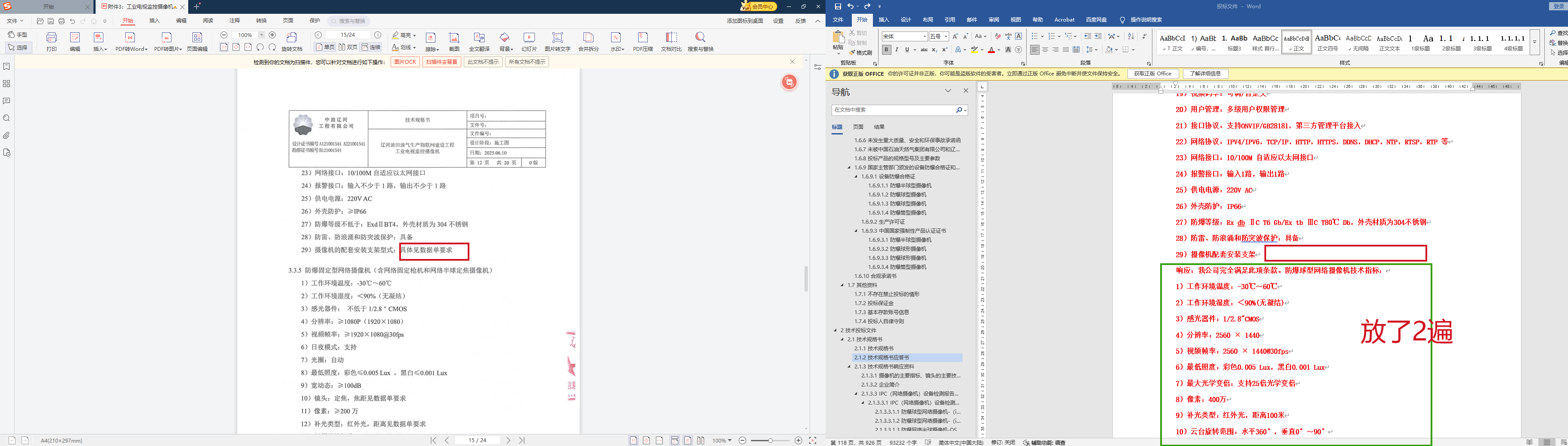The height and width of the screenshot is (446, 1568).
Task: Switch to the 转换 tab in the PDF viewer
Action: [261, 21]
